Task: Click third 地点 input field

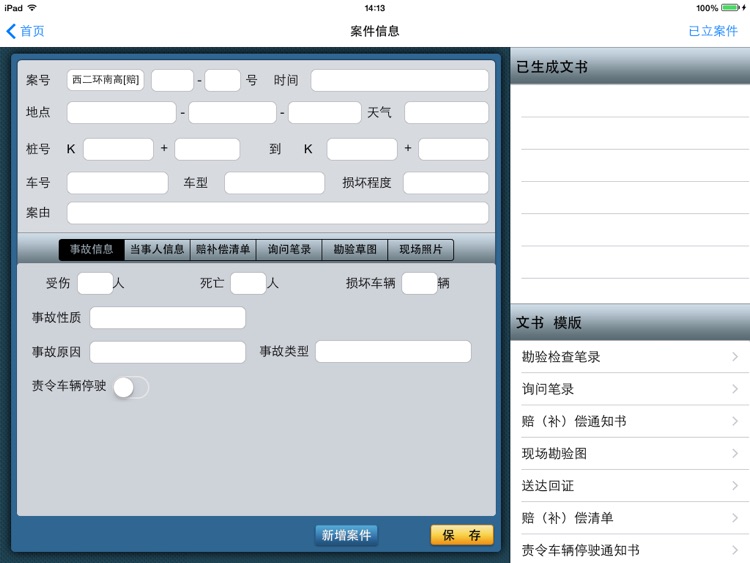Action: (324, 112)
